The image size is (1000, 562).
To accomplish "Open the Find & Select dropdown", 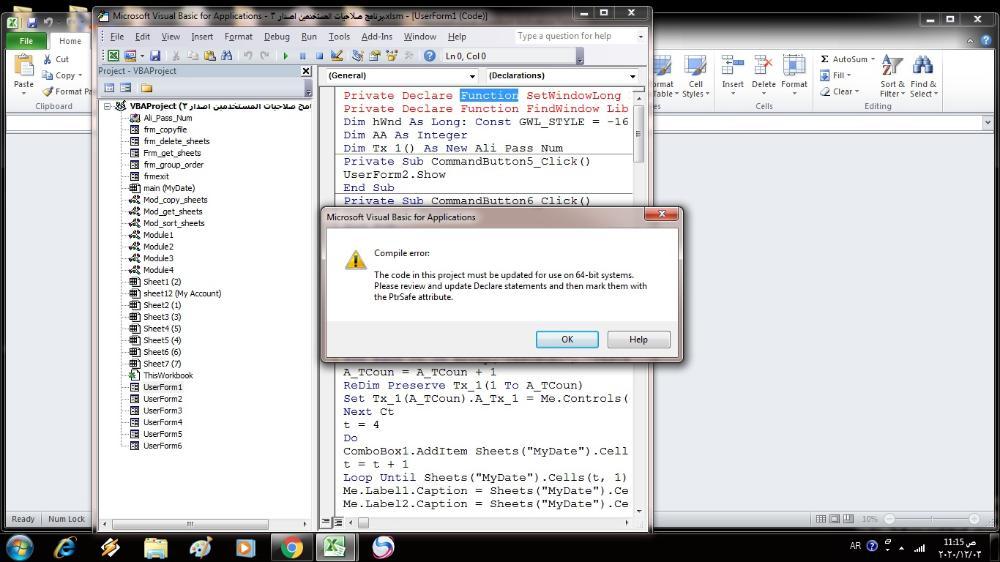I will point(923,76).
